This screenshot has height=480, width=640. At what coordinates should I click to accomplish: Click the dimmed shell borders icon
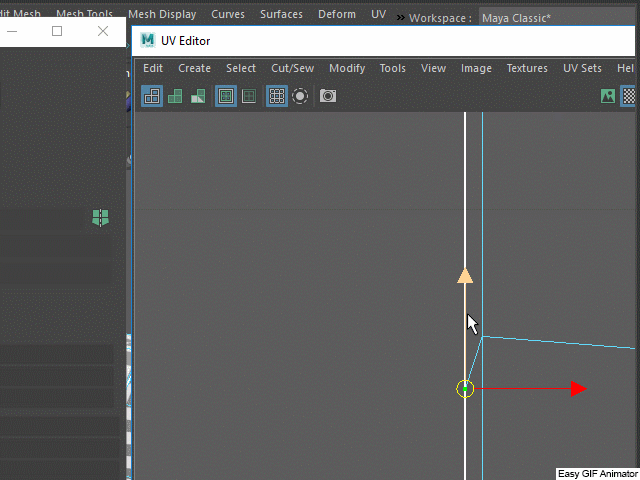(249, 96)
